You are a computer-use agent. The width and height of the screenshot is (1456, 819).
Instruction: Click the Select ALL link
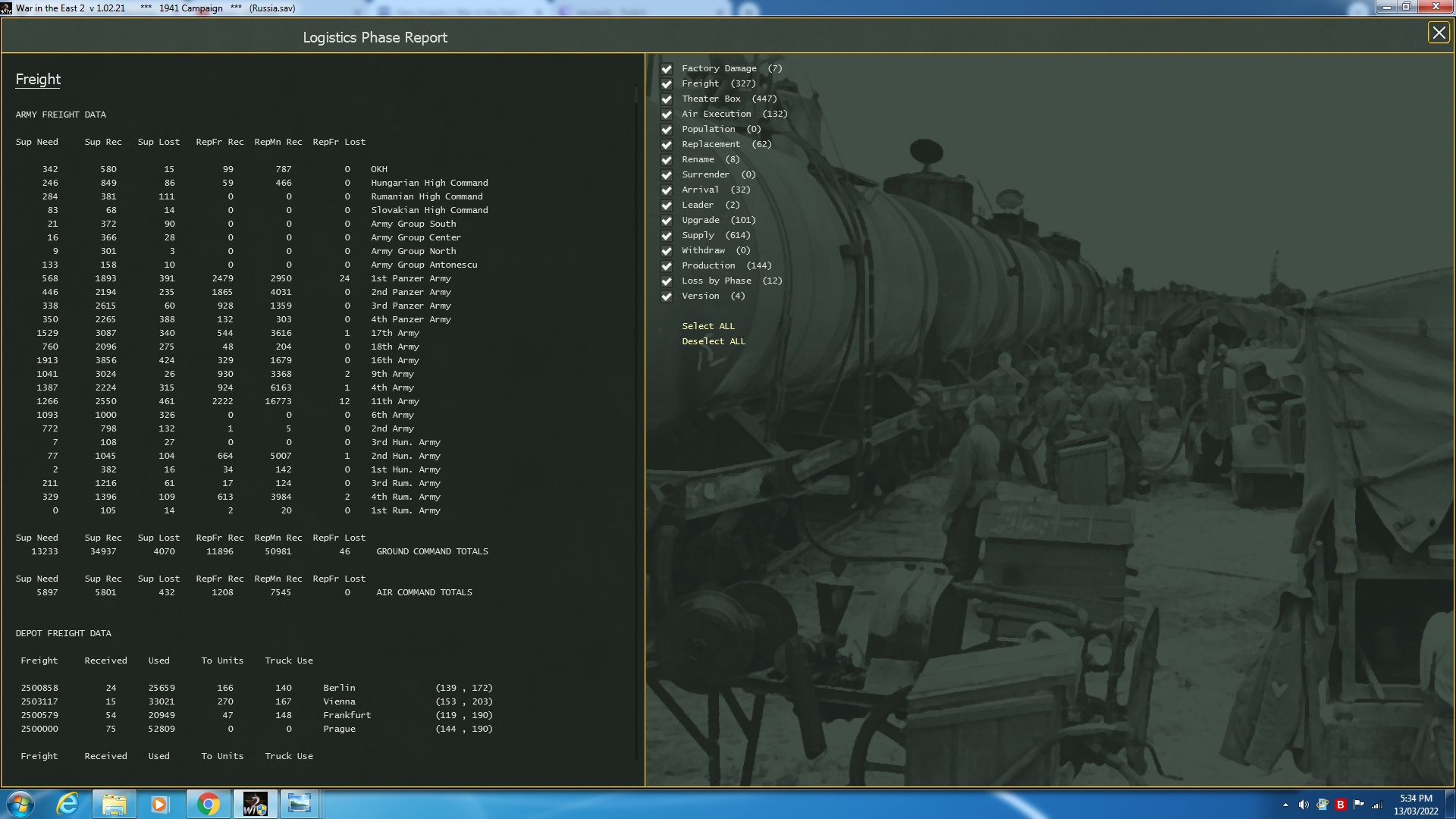coord(708,326)
